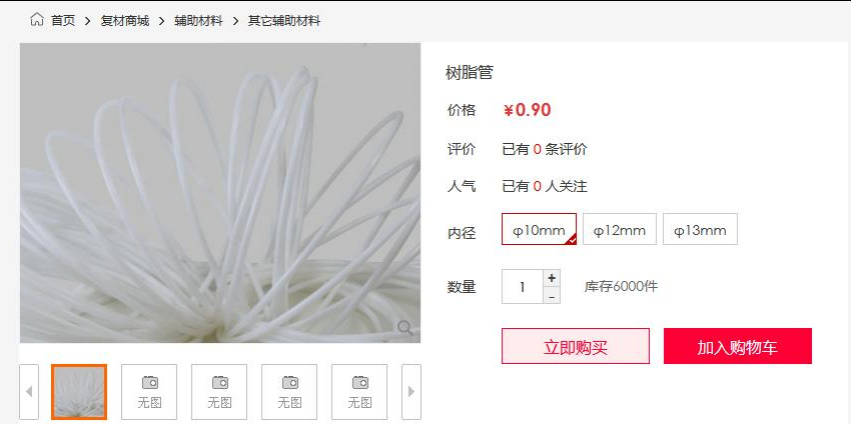Click the 加入购物车 button
851x424 pixels.
pyautogui.click(x=738, y=346)
